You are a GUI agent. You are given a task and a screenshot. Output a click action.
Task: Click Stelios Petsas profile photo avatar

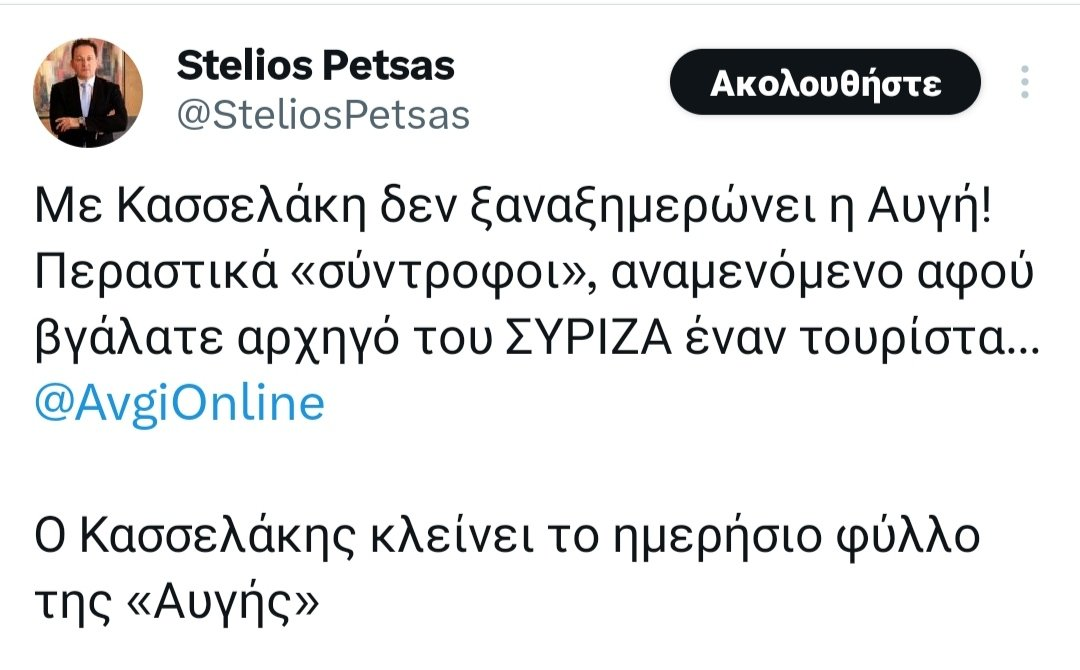(89, 93)
